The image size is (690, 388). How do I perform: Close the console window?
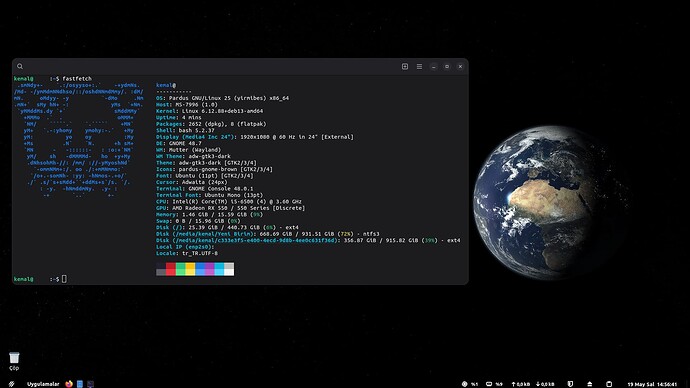pos(460,66)
